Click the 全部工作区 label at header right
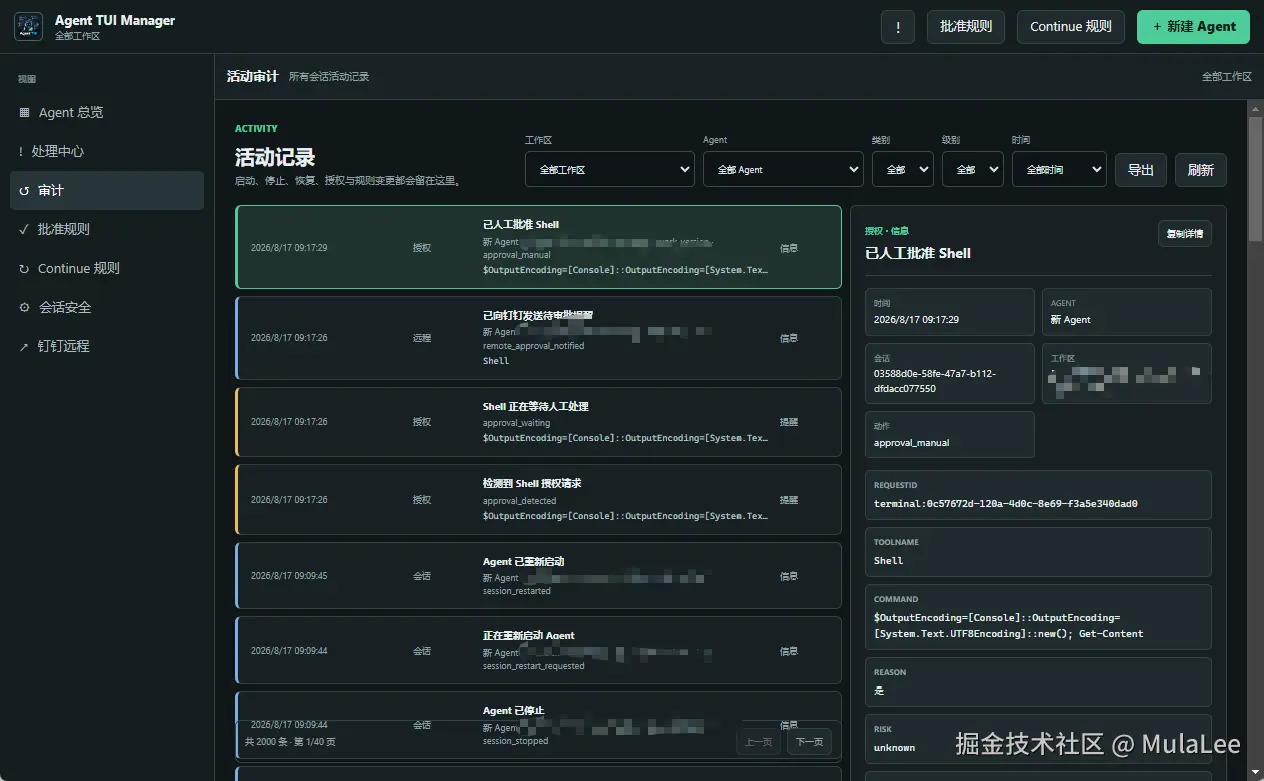This screenshot has height=781, width=1264. click(1226, 76)
